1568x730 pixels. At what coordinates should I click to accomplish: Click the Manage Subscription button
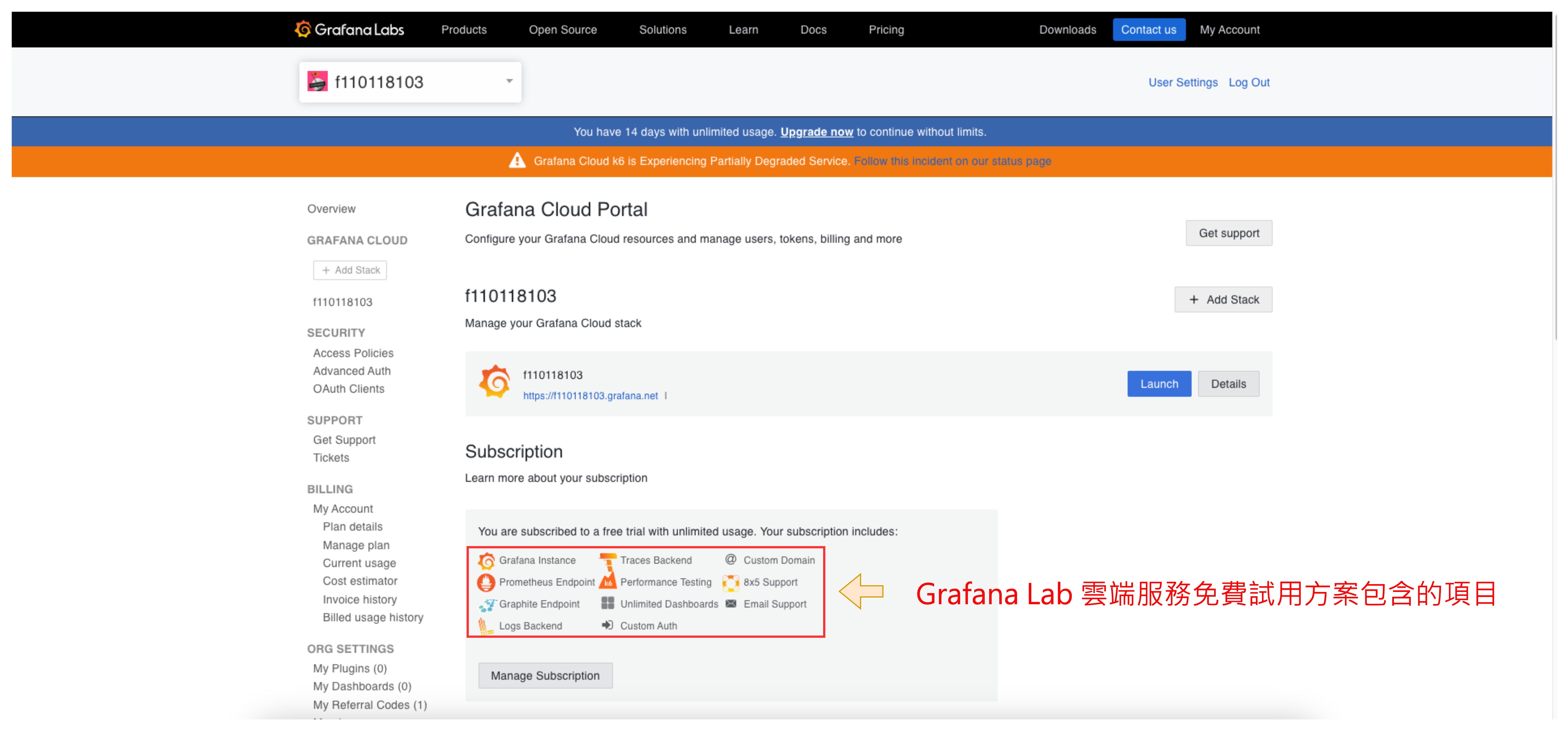pyautogui.click(x=545, y=675)
